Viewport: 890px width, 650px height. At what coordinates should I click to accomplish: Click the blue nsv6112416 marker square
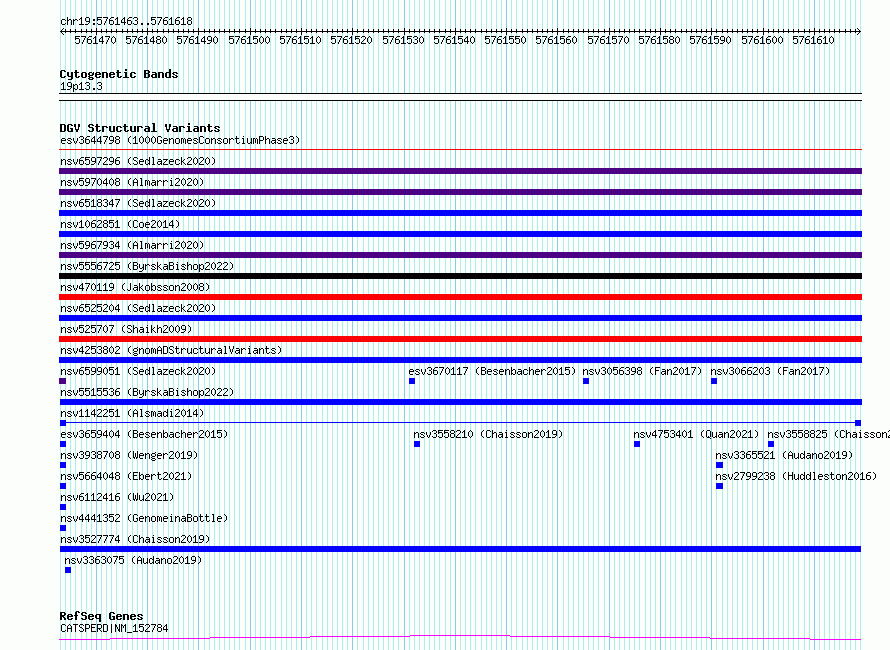coord(63,507)
